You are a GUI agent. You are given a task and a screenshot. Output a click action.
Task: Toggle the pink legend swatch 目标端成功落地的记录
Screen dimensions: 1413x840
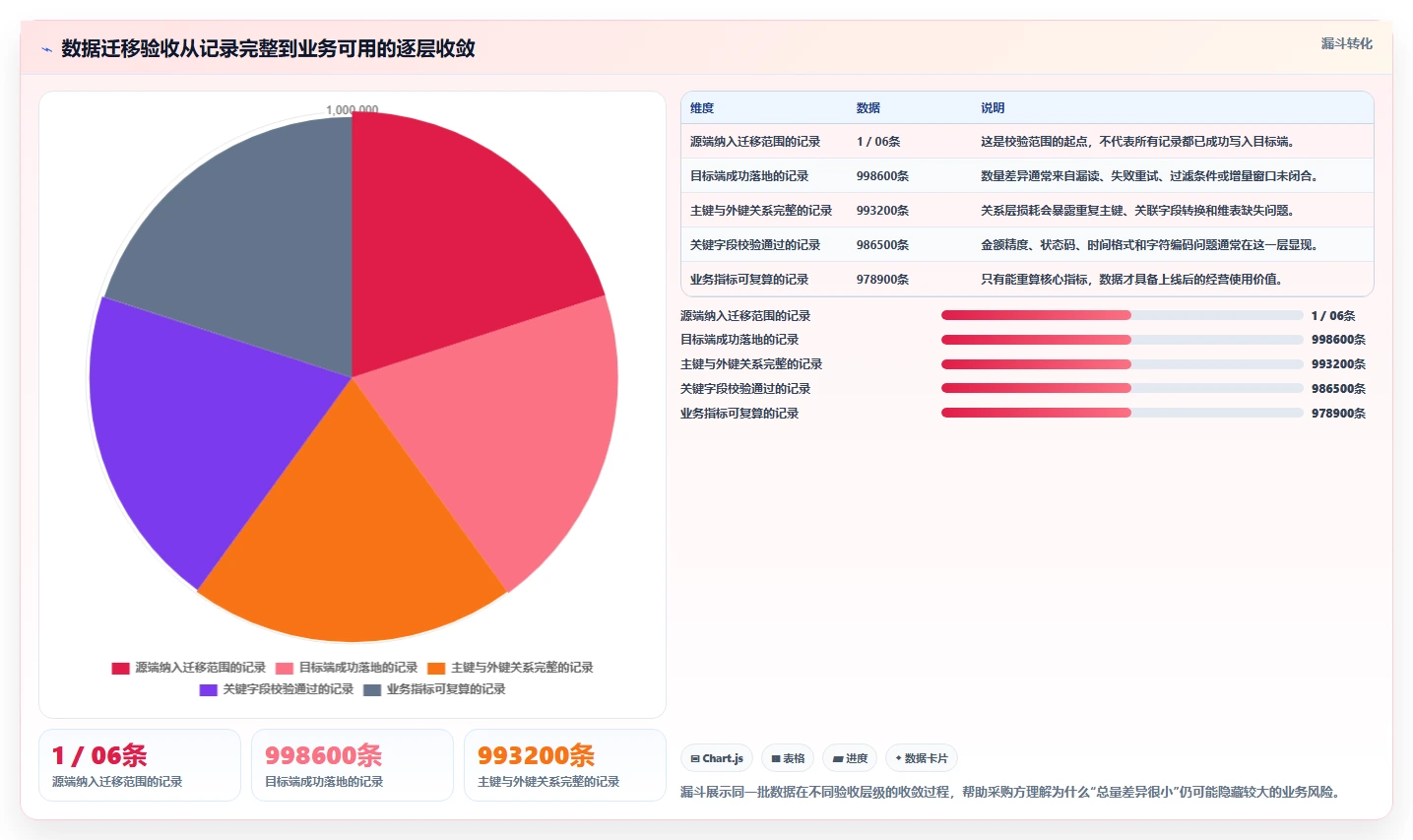click(285, 668)
